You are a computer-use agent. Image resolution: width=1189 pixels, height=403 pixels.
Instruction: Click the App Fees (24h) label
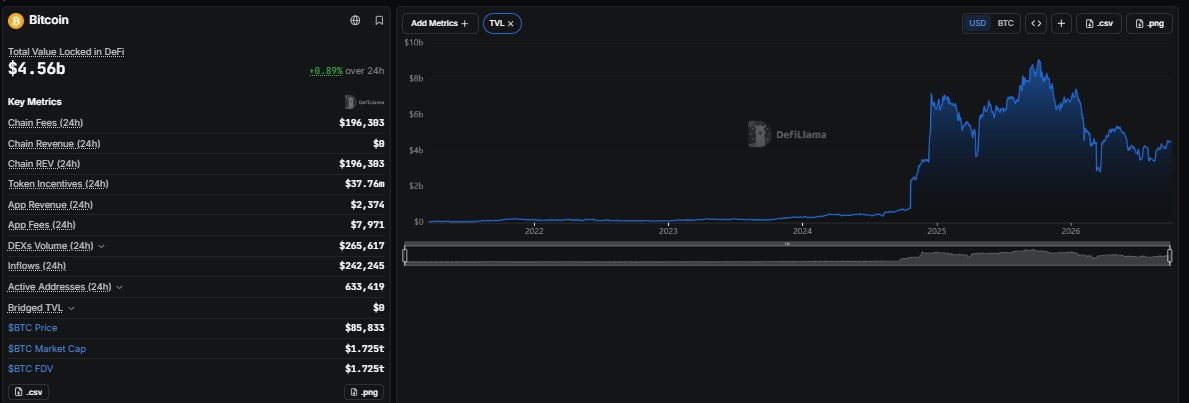[42, 225]
